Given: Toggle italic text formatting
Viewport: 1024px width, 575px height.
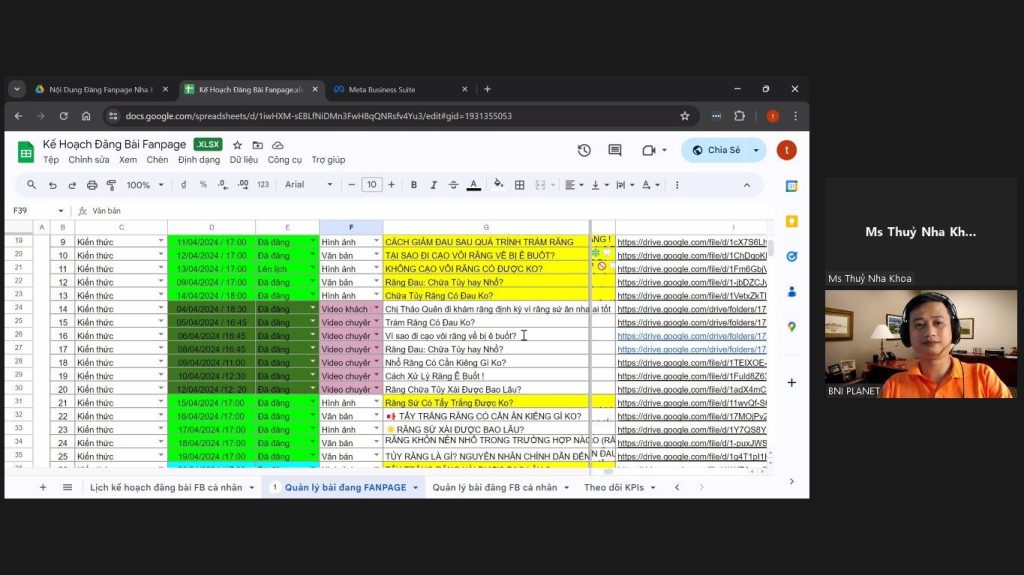Looking at the screenshot, I should [x=434, y=185].
